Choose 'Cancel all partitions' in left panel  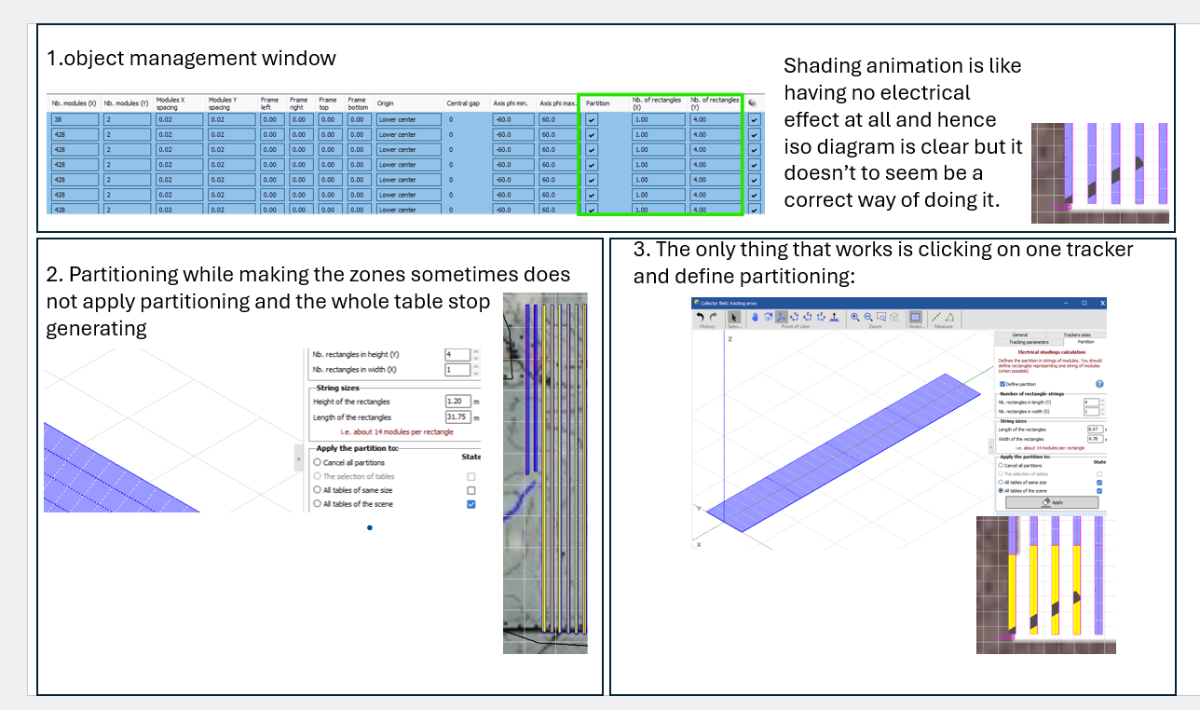click(318, 463)
